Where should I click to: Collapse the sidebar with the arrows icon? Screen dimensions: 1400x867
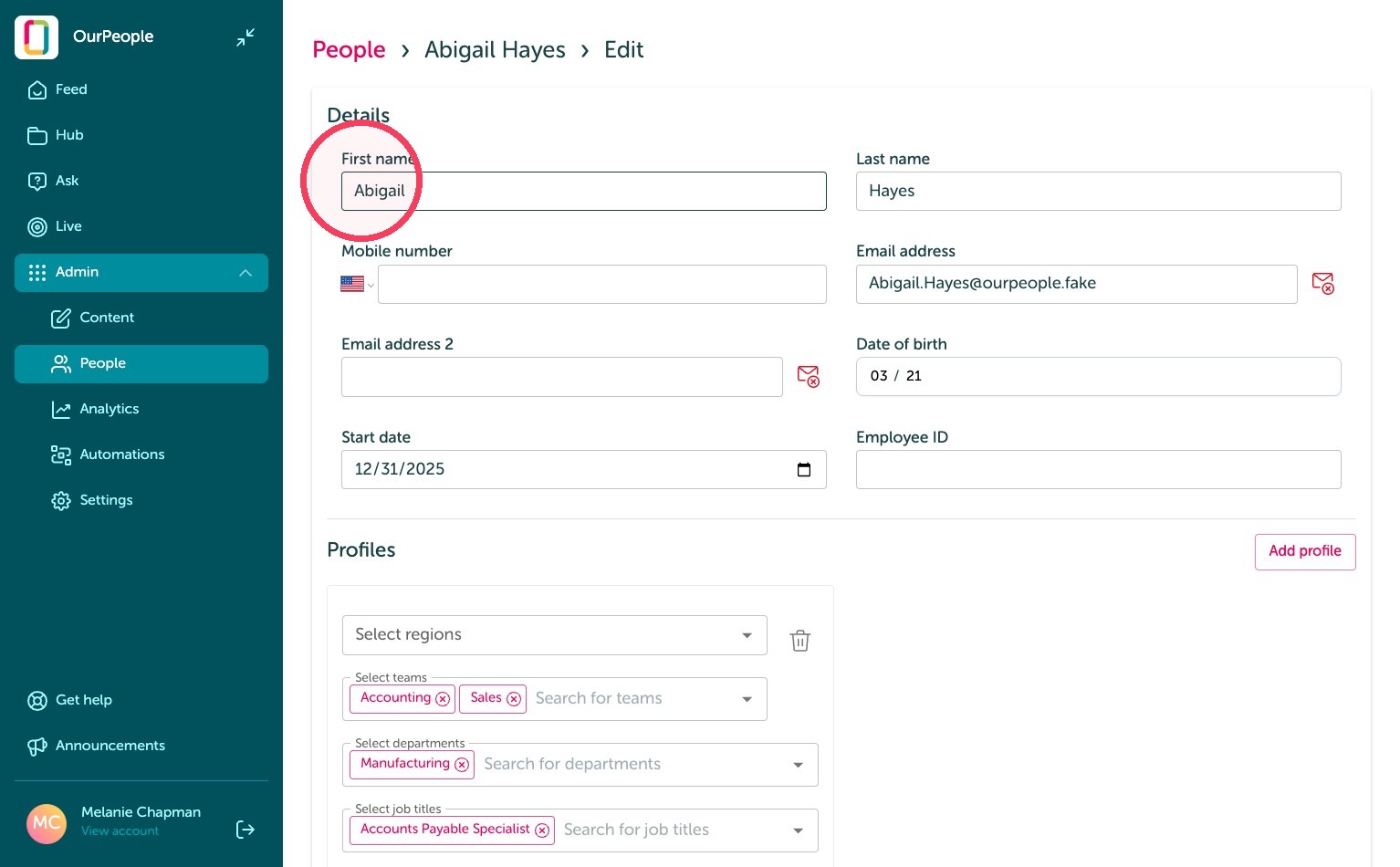click(x=246, y=37)
